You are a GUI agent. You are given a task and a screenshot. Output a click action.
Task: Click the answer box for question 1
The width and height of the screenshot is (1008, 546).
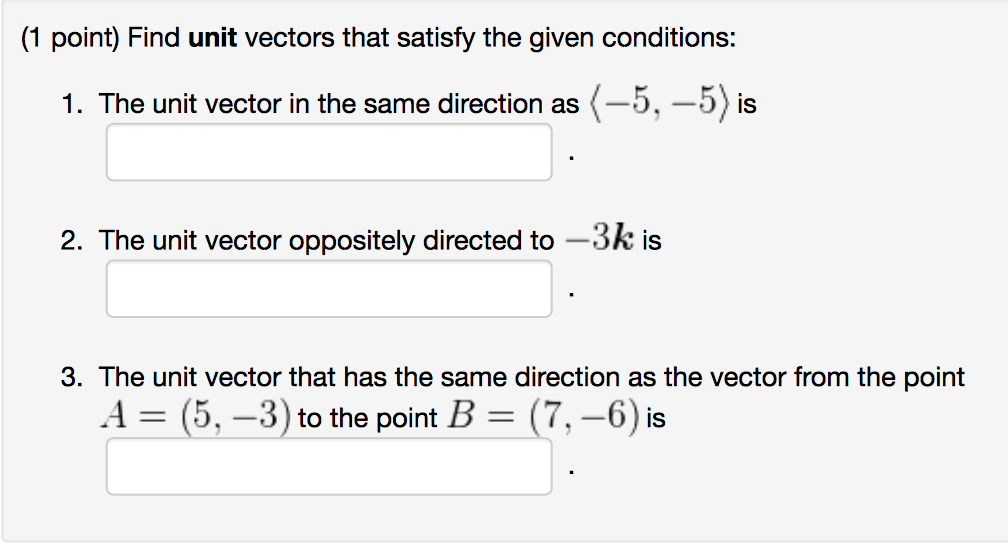coord(329,153)
